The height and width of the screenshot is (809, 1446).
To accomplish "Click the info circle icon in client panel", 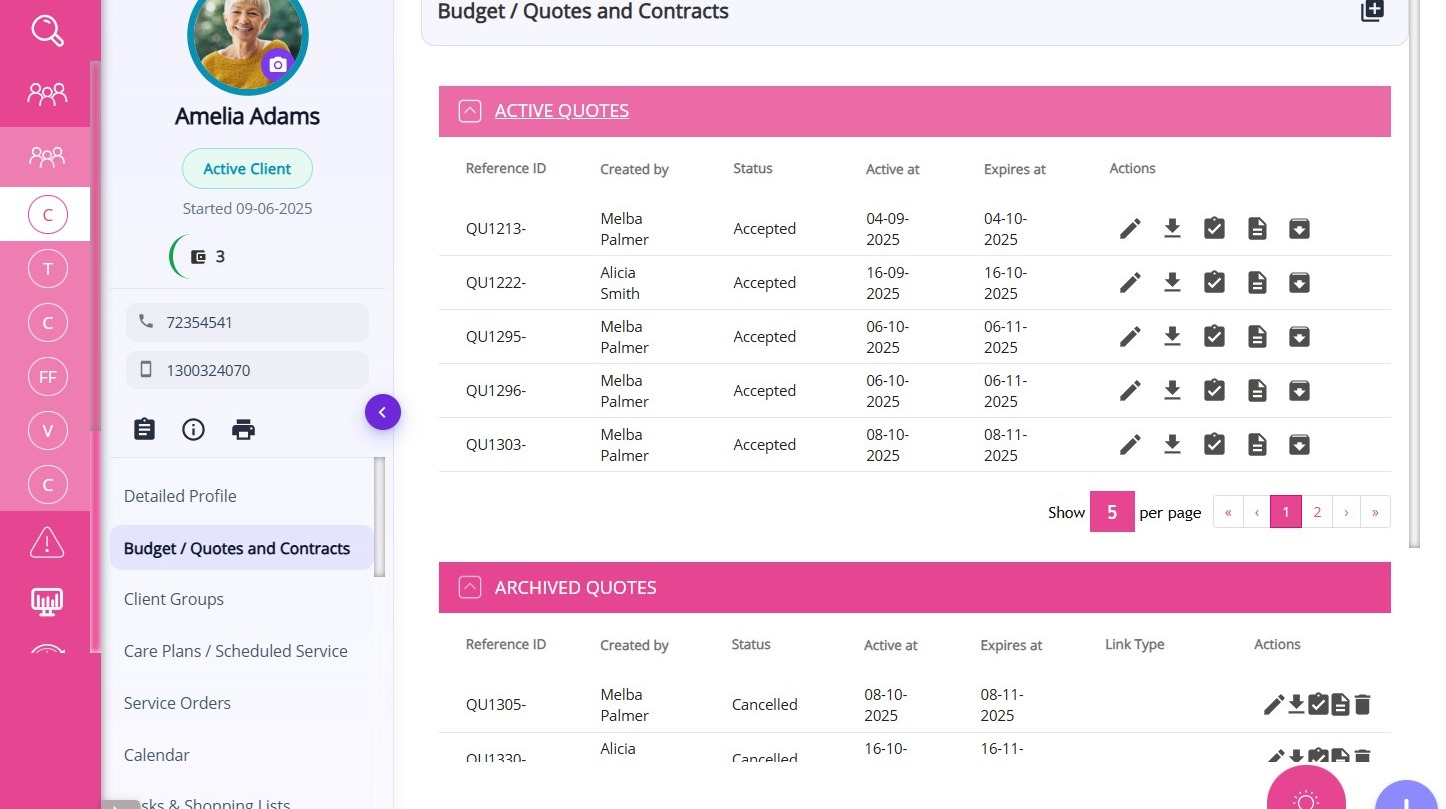I will point(193,430).
